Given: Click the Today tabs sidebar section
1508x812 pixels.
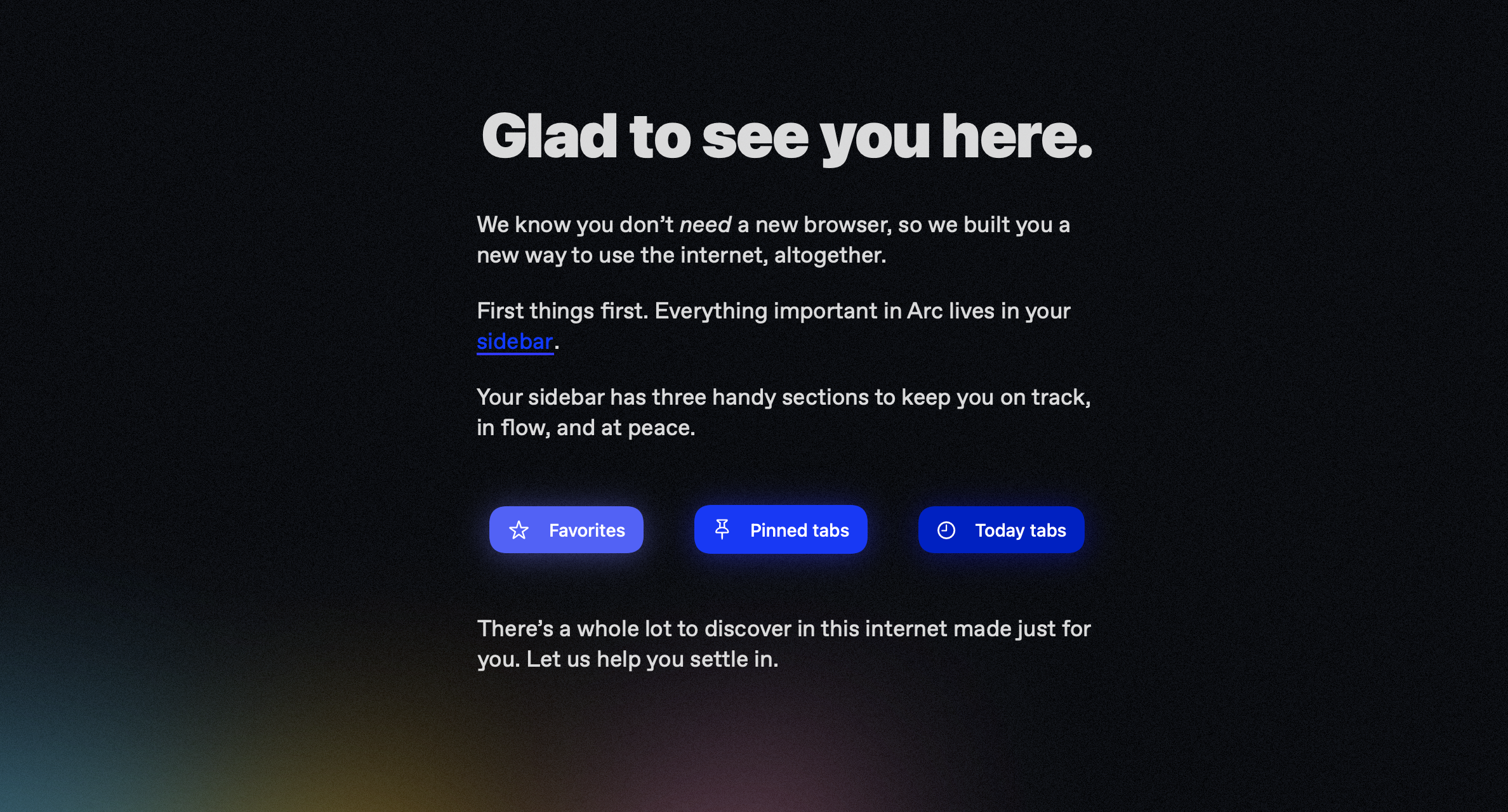Looking at the screenshot, I should pos(999,530).
